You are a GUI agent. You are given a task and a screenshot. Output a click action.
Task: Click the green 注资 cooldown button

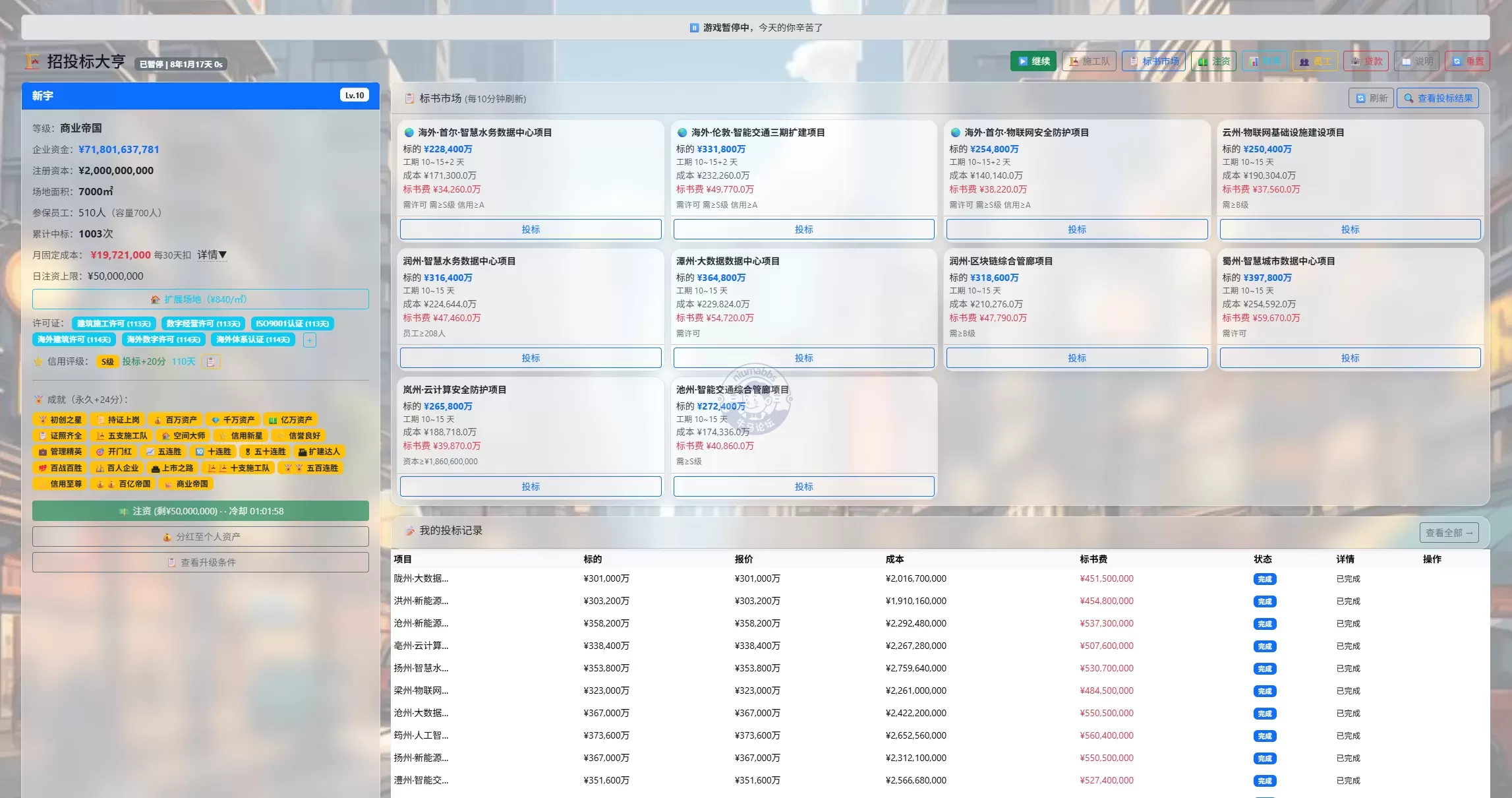click(x=200, y=511)
